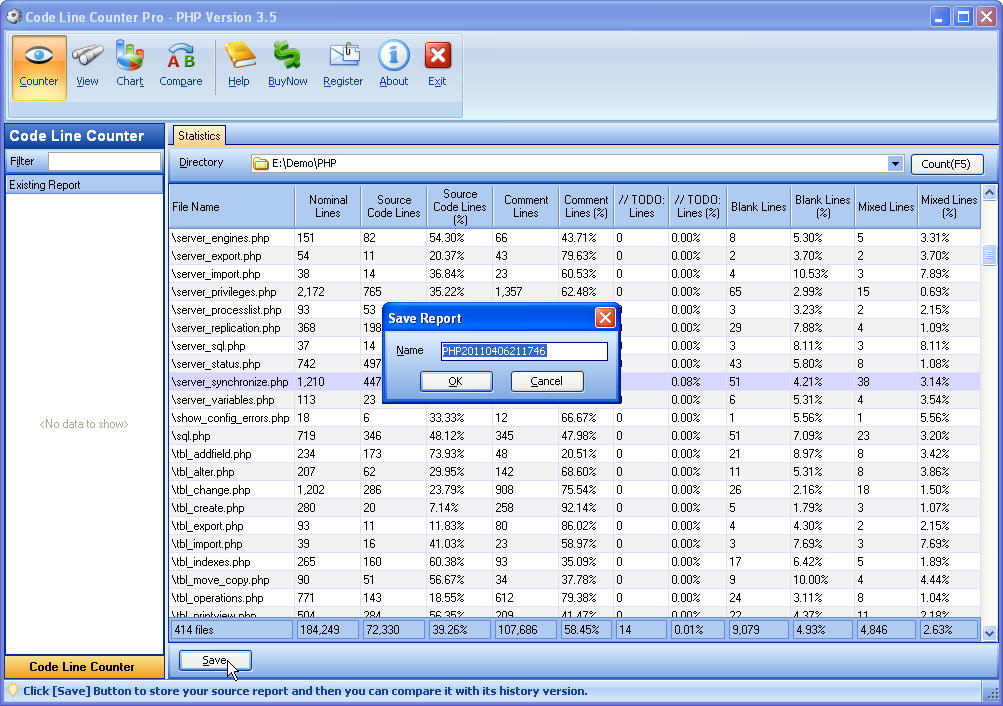
Task: Select the \tbl_alter.php row
Action: tap(574, 472)
